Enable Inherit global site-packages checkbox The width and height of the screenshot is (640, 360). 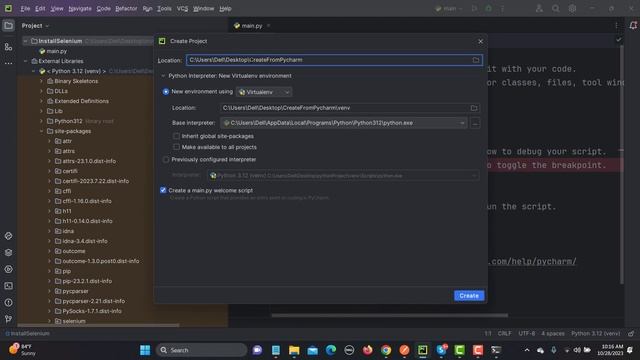pyautogui.click(x=176, y=136)
